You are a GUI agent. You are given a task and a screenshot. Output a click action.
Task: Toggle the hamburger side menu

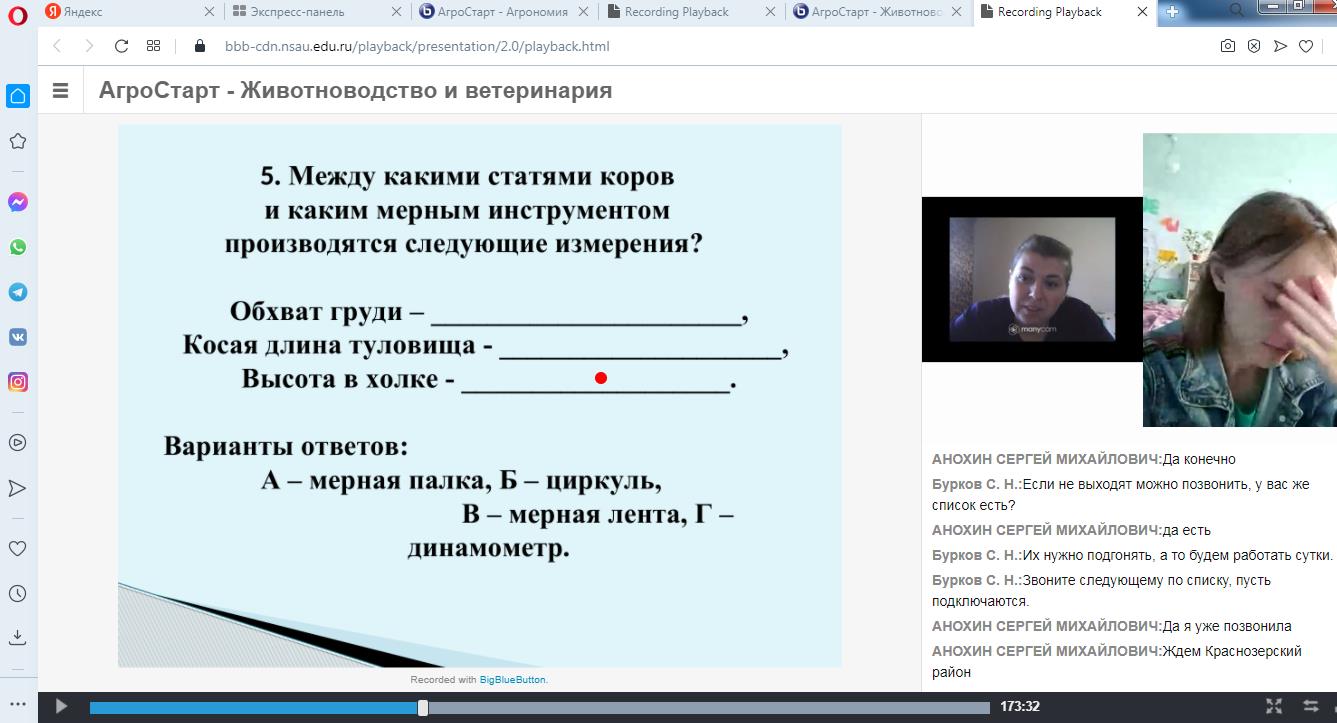60,90
